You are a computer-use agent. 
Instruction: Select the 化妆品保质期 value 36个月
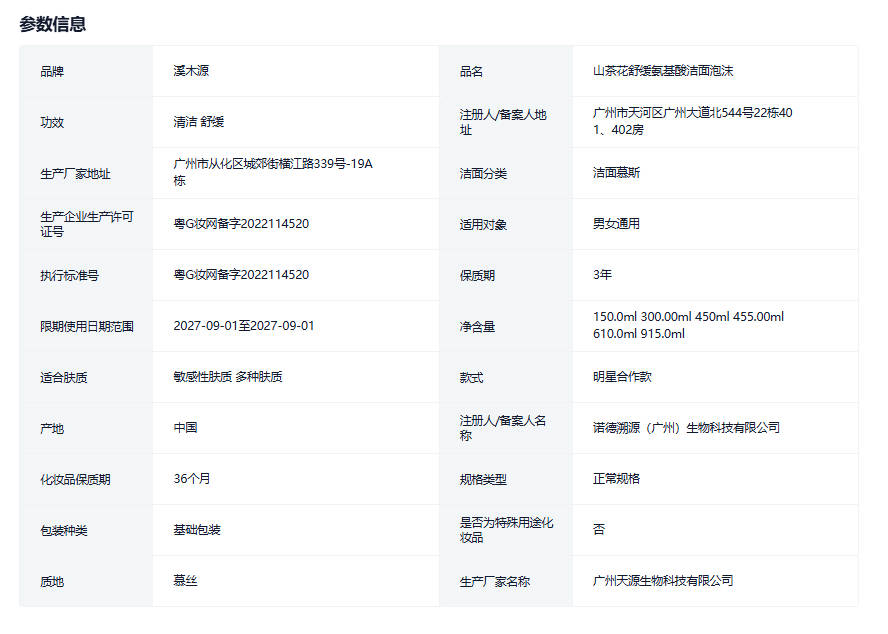[192, 479]
